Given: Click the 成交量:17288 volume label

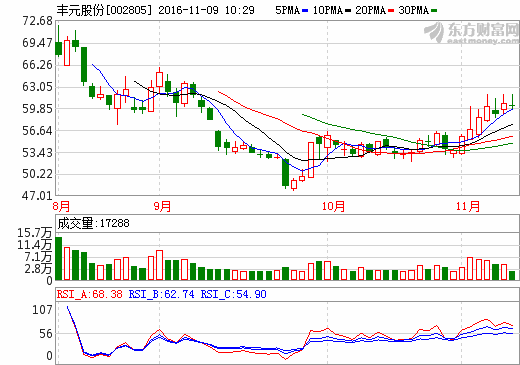Looking at the screenshot, I should tap(93, 223).
